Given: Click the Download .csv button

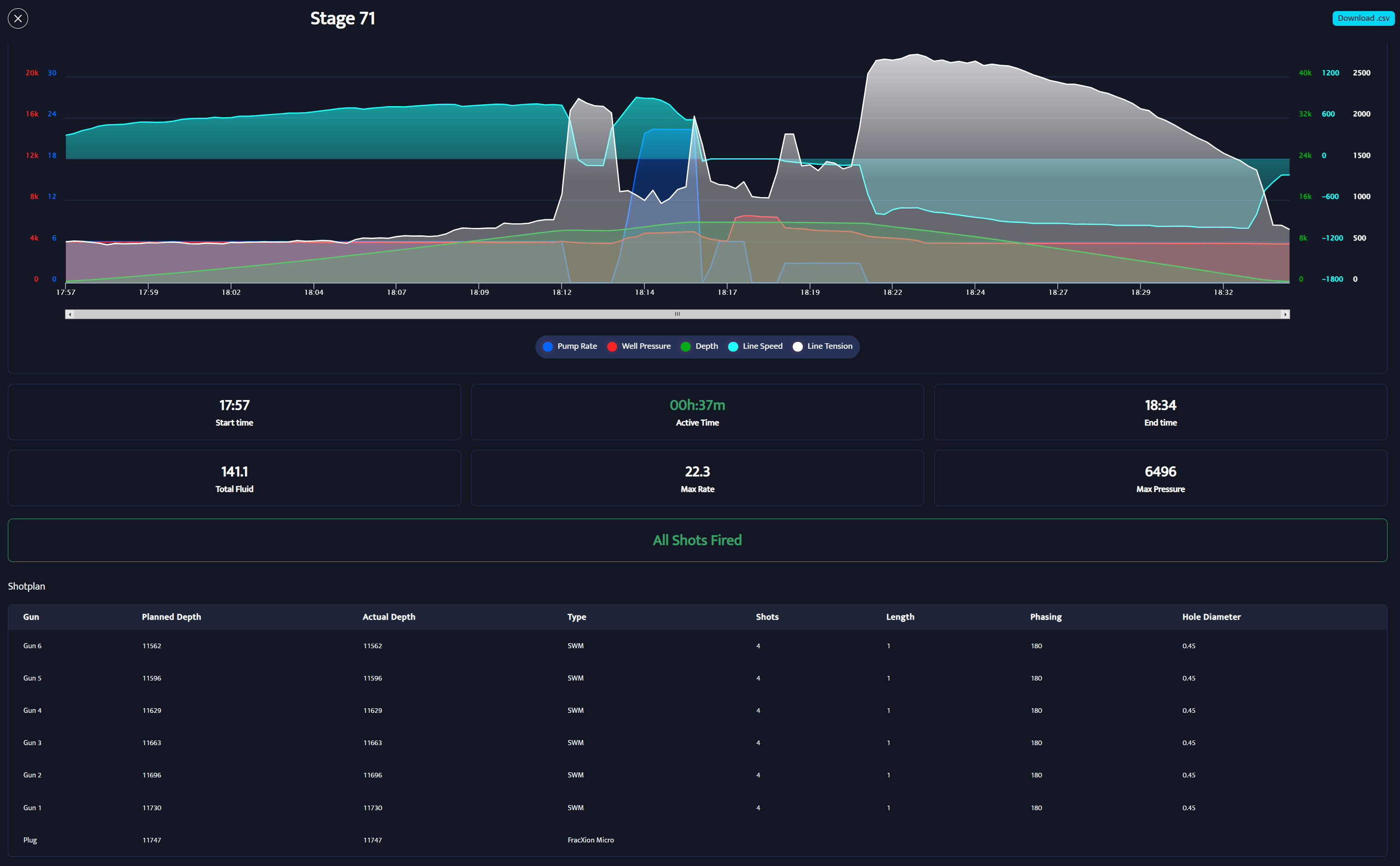Looking at the screenshot, I should click(x=1363, y=18).
